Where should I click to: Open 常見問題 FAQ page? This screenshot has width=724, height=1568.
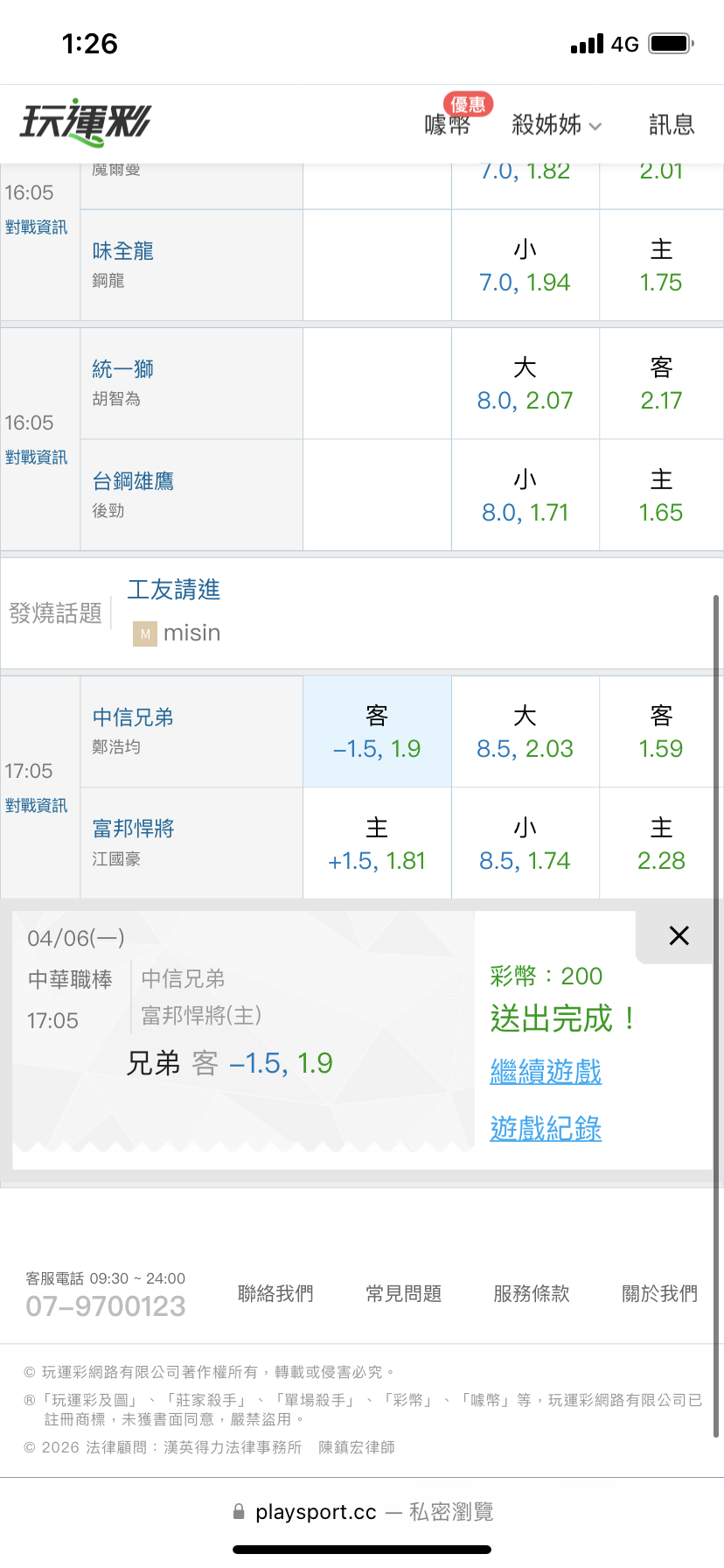[x=404, y=1293]
